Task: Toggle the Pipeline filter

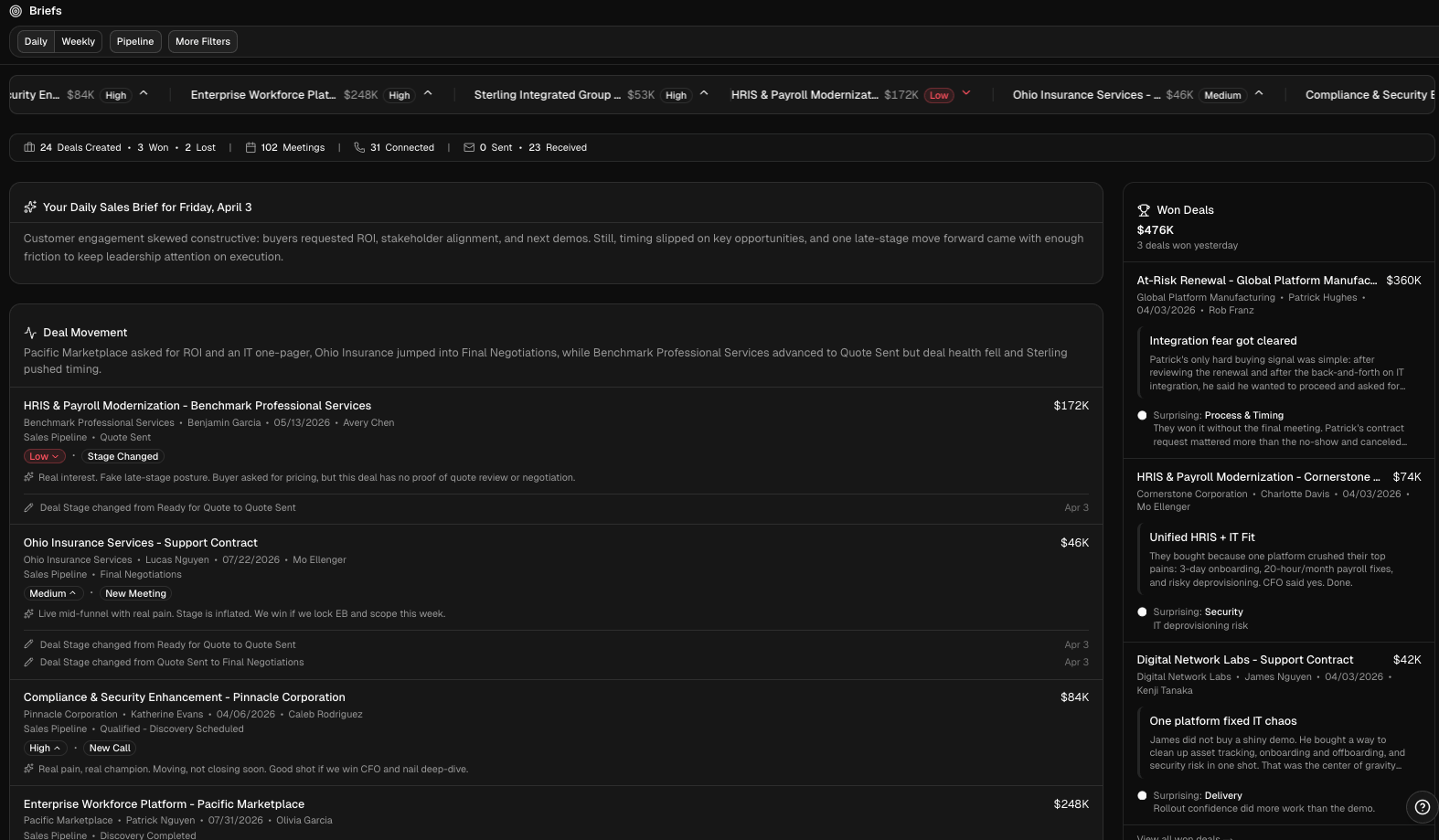Action: tap(135, 42)
